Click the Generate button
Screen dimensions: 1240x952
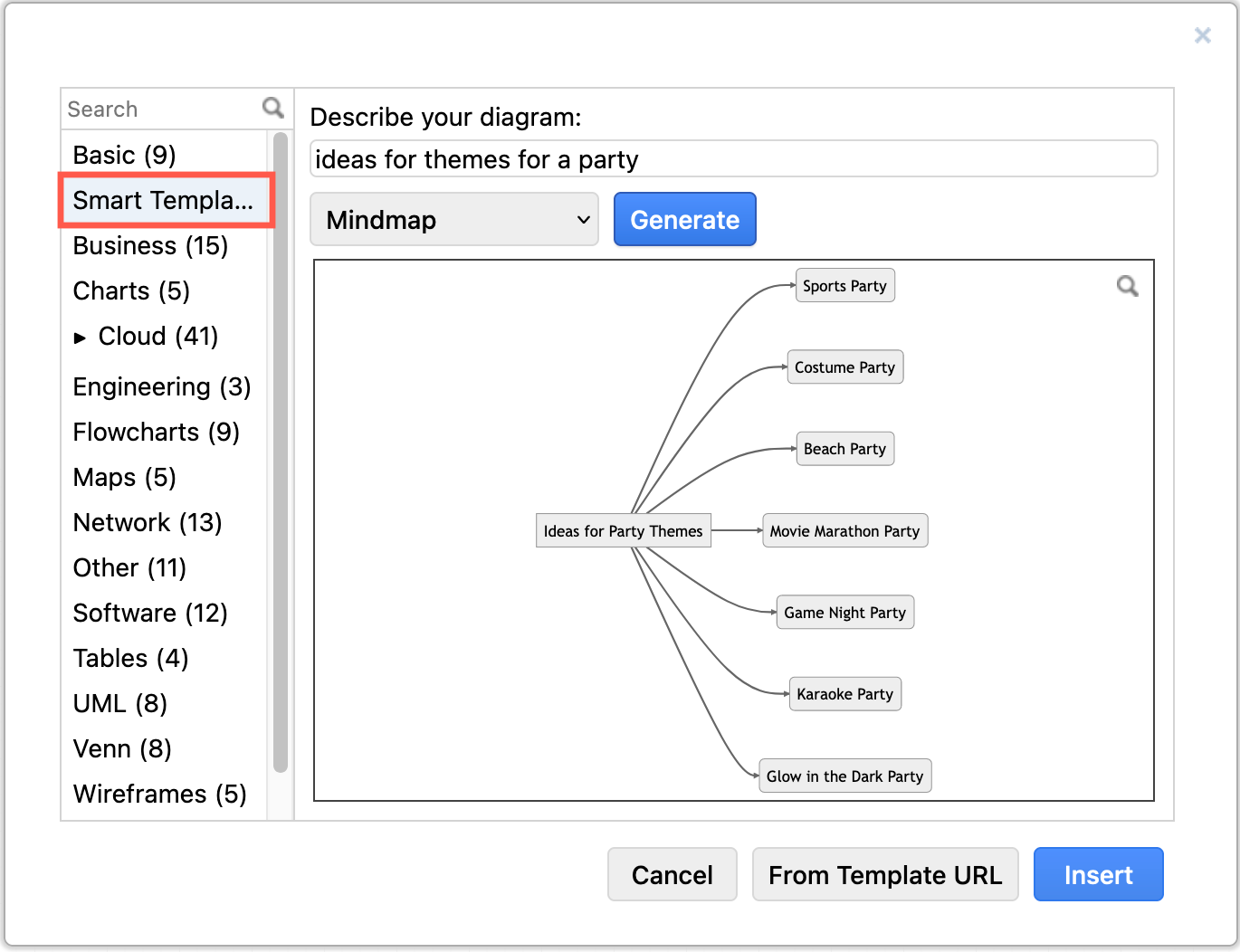684,219
